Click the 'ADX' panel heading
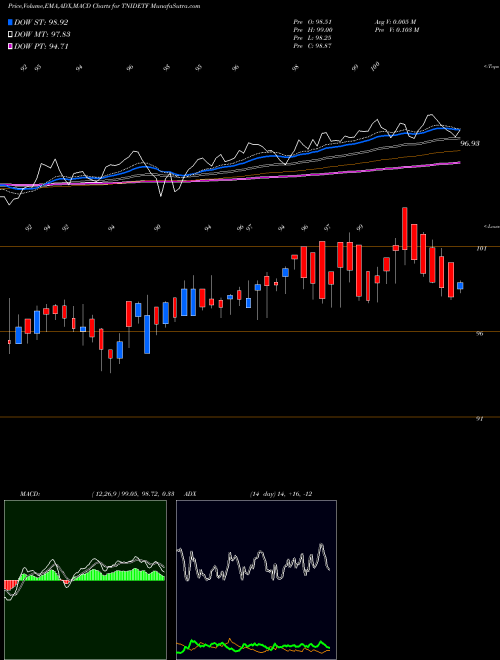Image resolution: width=500 pixels, height=660 pixels. tap(191, 494)
